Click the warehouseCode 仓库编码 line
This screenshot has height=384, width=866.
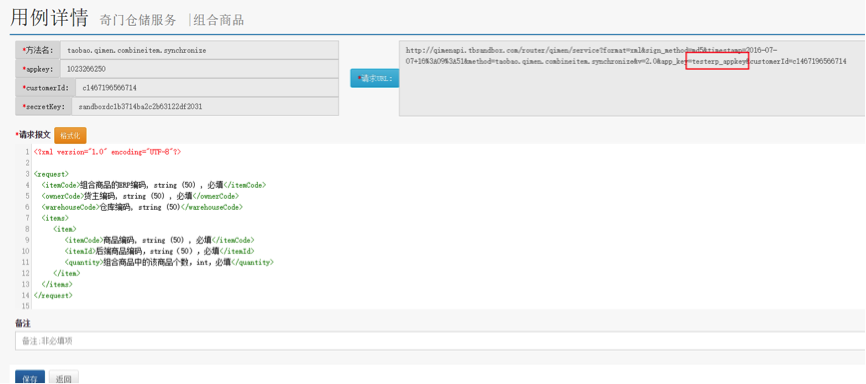coord(141,207)
